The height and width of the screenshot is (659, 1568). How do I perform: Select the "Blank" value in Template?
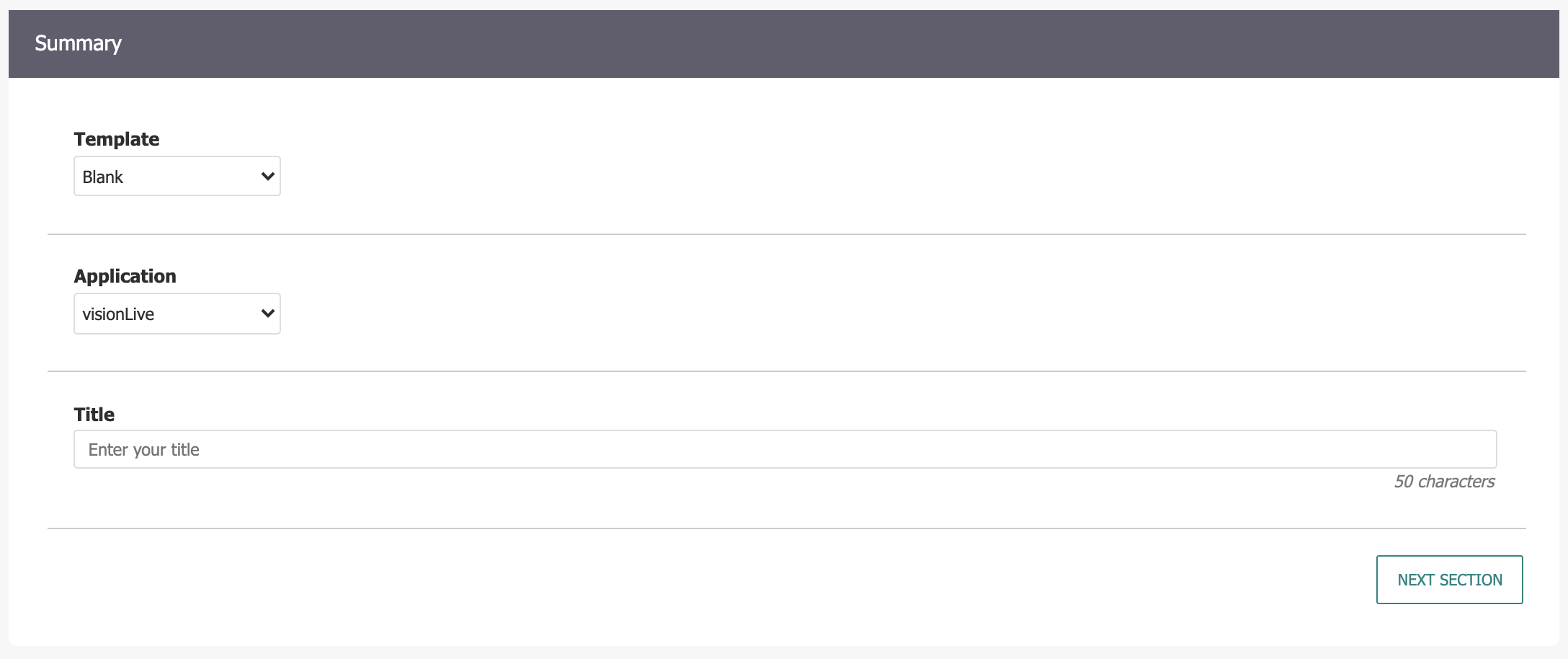tap(103, 177)
